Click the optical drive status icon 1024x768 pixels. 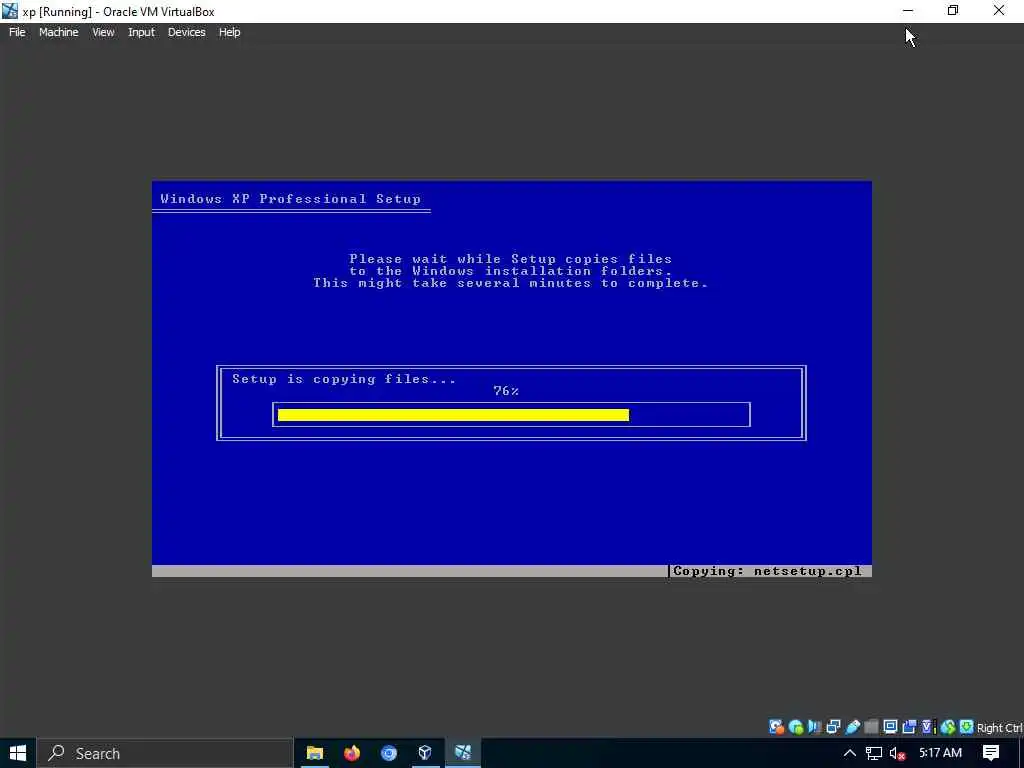[x=796, y=727]
